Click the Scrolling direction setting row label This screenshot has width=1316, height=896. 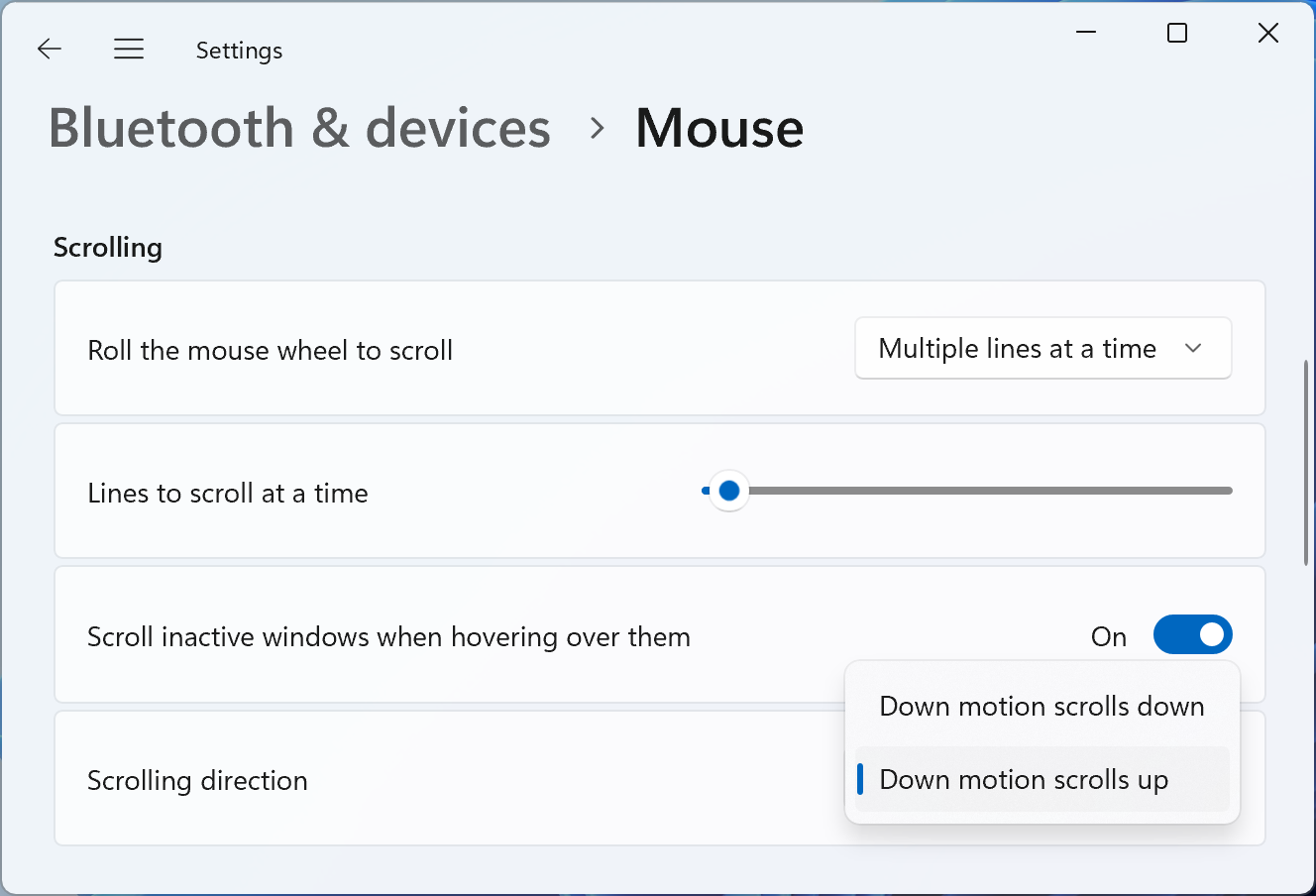(197, 780)
